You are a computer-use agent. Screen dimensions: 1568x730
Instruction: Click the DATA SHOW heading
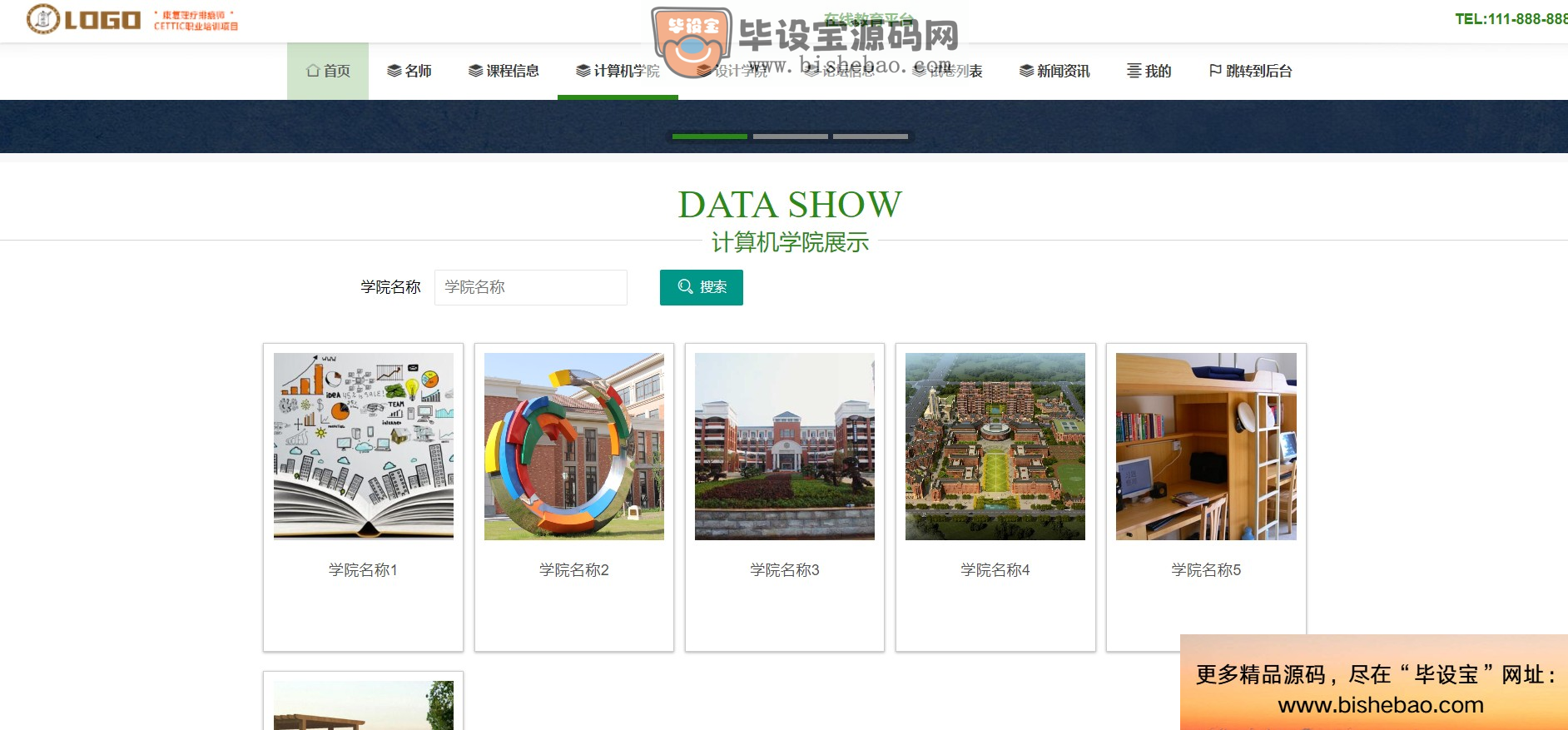[790, 204]
